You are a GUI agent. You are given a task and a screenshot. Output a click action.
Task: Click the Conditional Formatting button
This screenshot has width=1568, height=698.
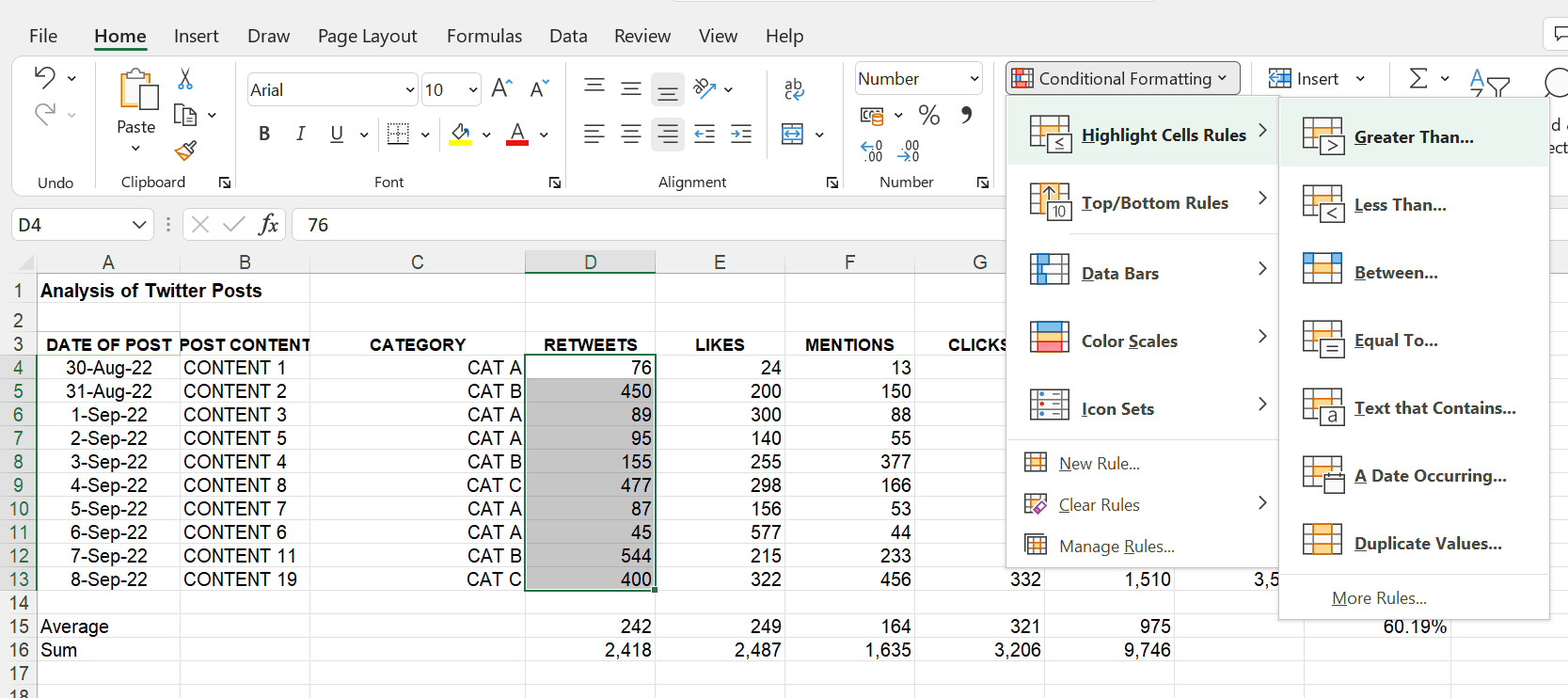click(1122, 78)
